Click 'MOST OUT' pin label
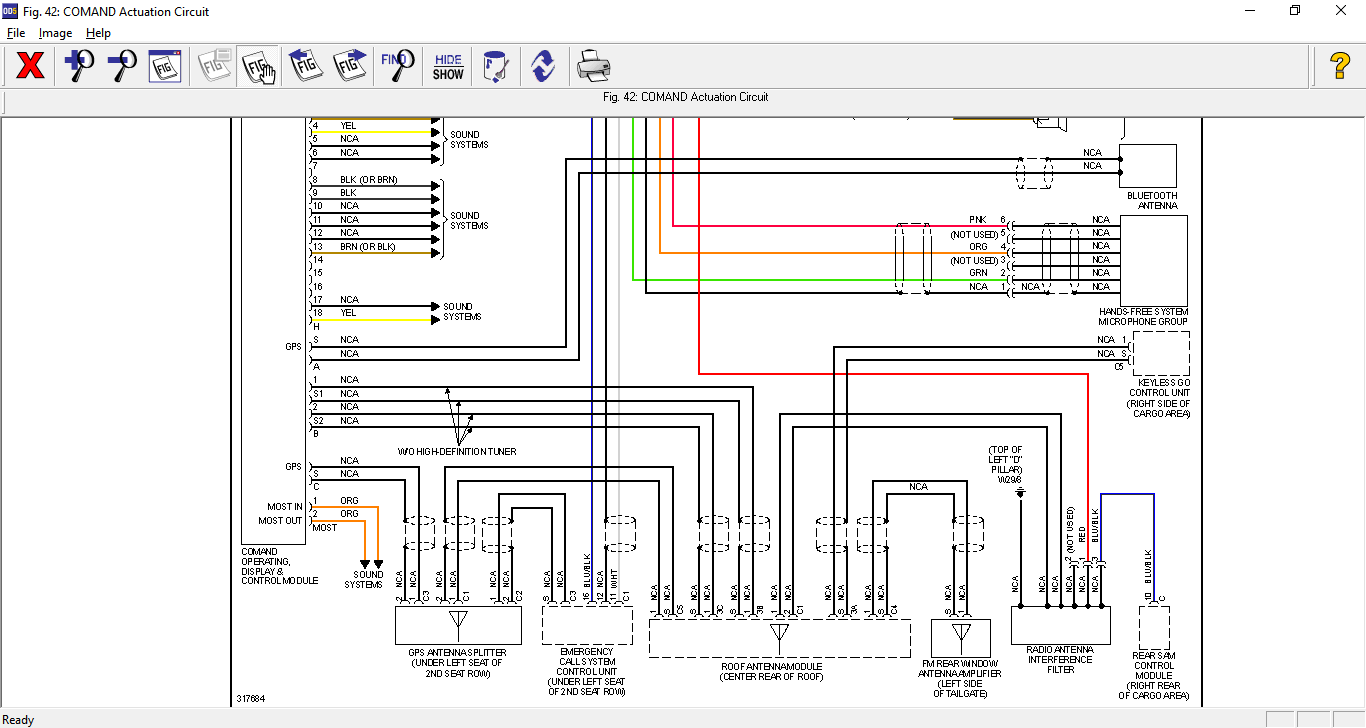 click(280, 520)
